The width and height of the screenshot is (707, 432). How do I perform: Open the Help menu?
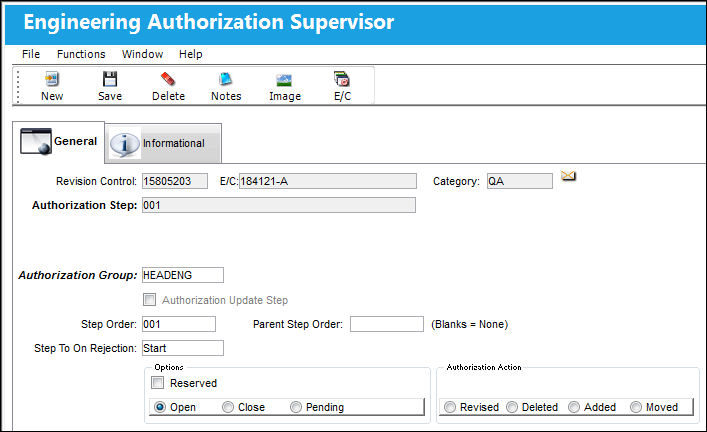click(x=190, y=54)
